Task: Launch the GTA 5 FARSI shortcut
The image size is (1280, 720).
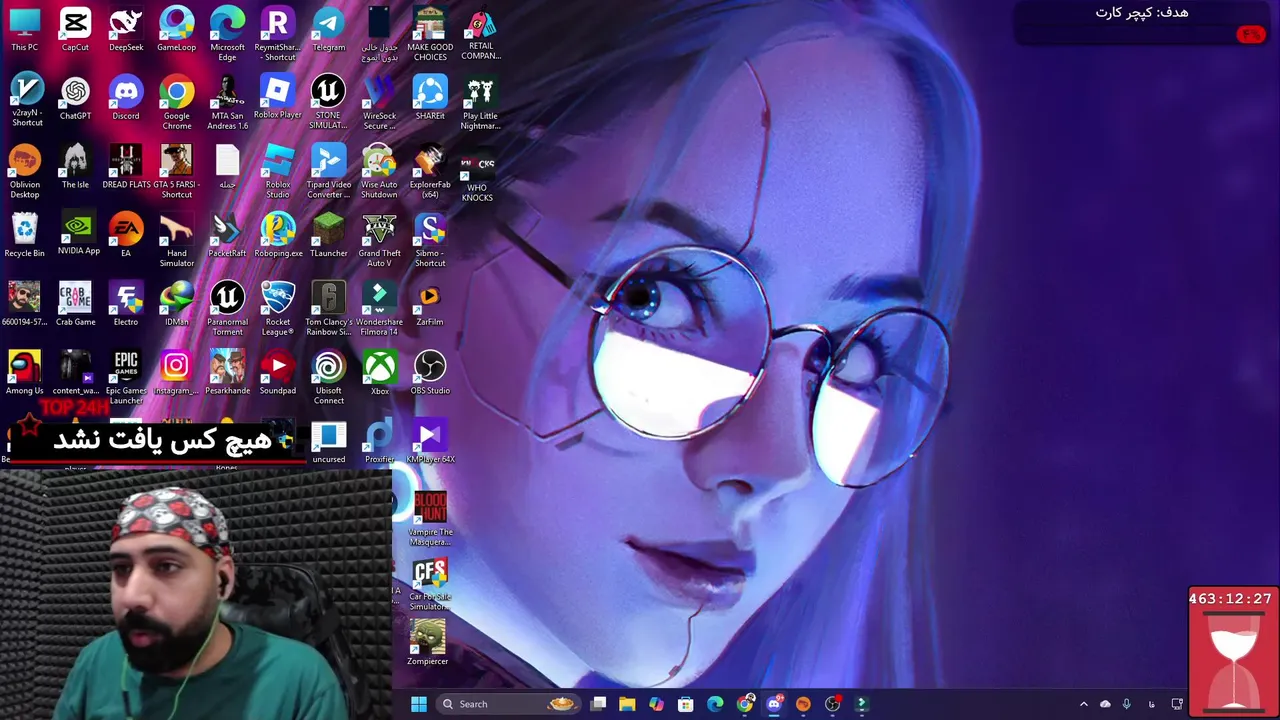Action: 176,171
